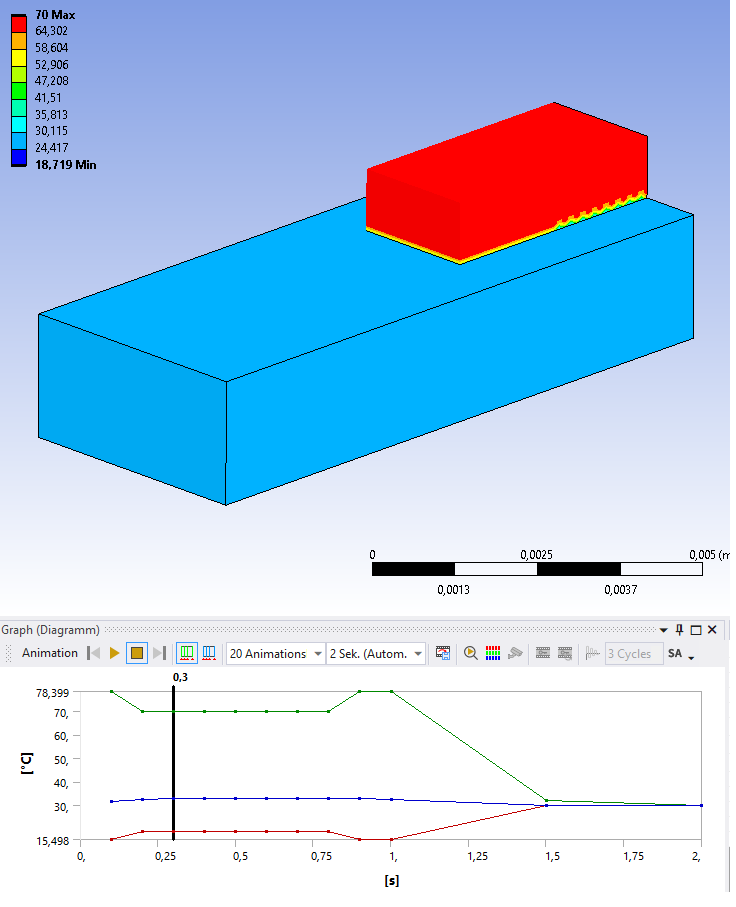Click the 70 Max legend label

coord(55,15)
